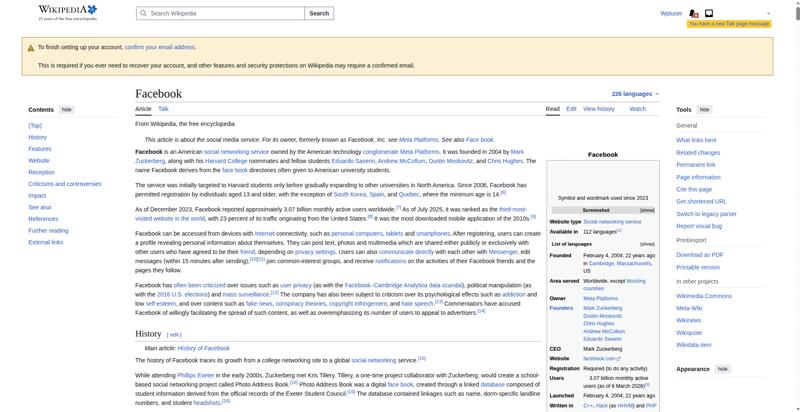Open the Meta Platforms hatnote link
Viewport: 800px width, 412px height.
click(418, 140)
